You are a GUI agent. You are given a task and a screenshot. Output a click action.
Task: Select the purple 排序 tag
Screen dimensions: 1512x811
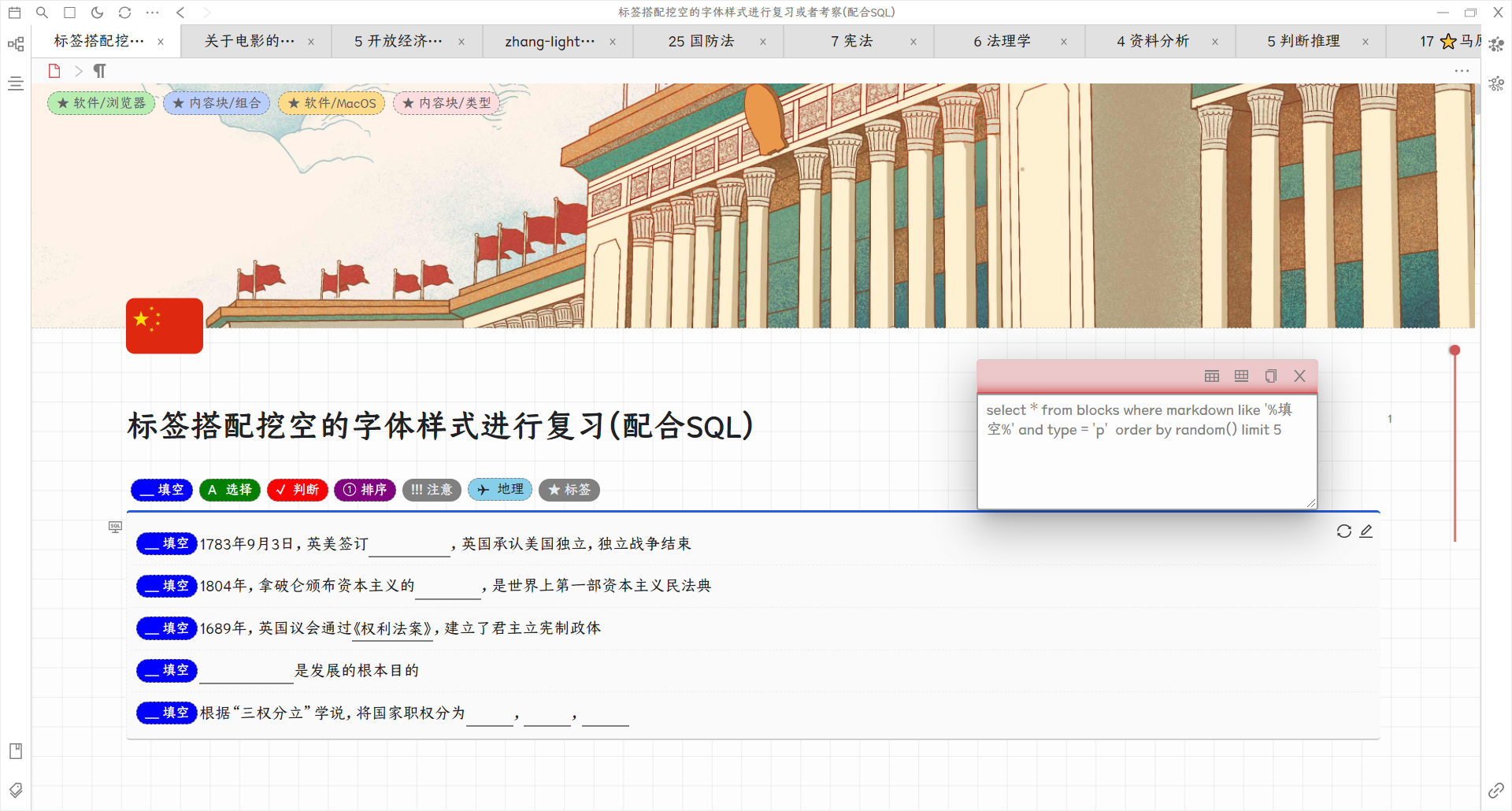365,490
